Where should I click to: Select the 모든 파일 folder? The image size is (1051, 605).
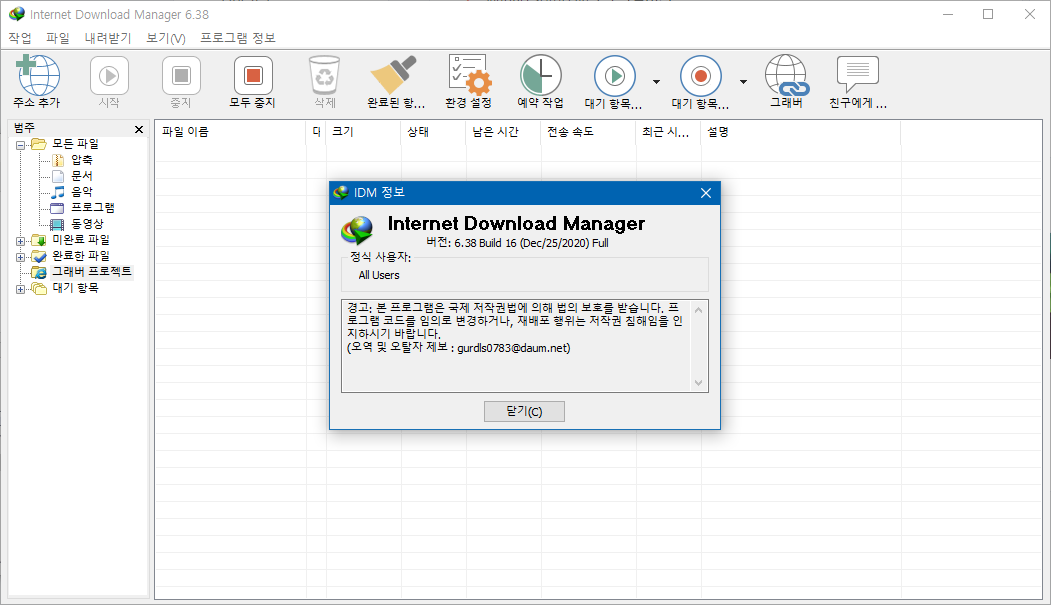[75, 143]
